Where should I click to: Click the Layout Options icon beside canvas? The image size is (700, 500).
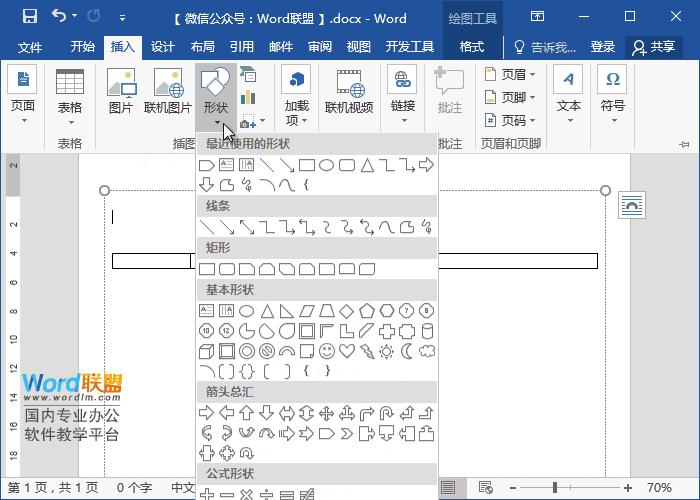click(632, 205)
